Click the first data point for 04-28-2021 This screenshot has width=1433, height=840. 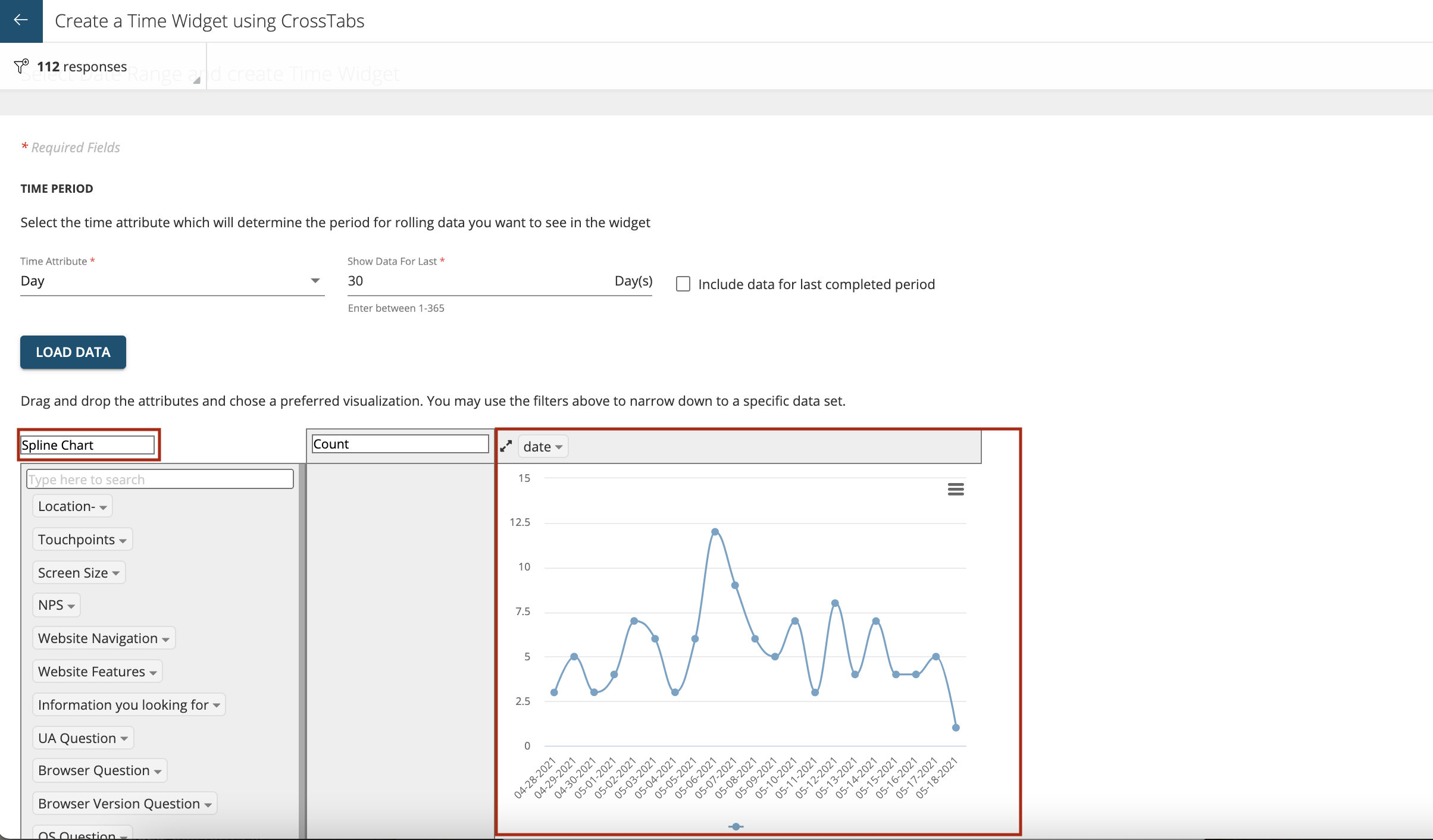554,692
